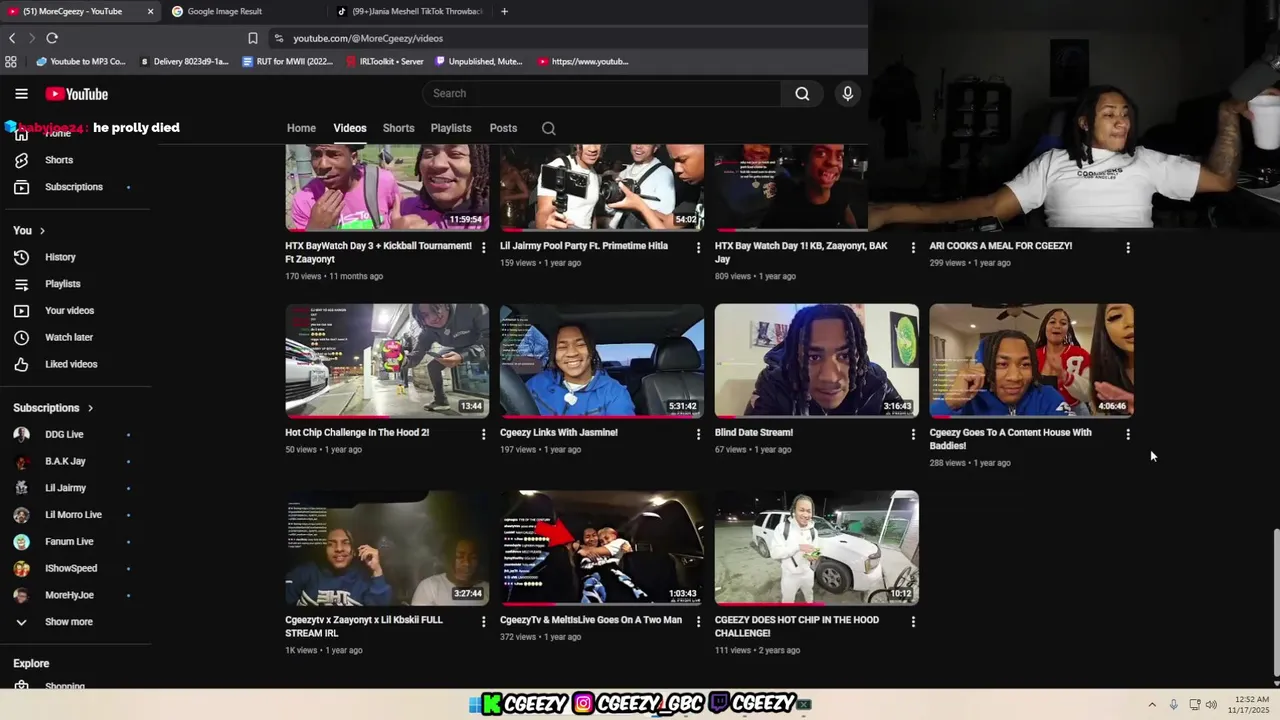Open Youtube to MP3 bookmark

[x=80, y=61]
